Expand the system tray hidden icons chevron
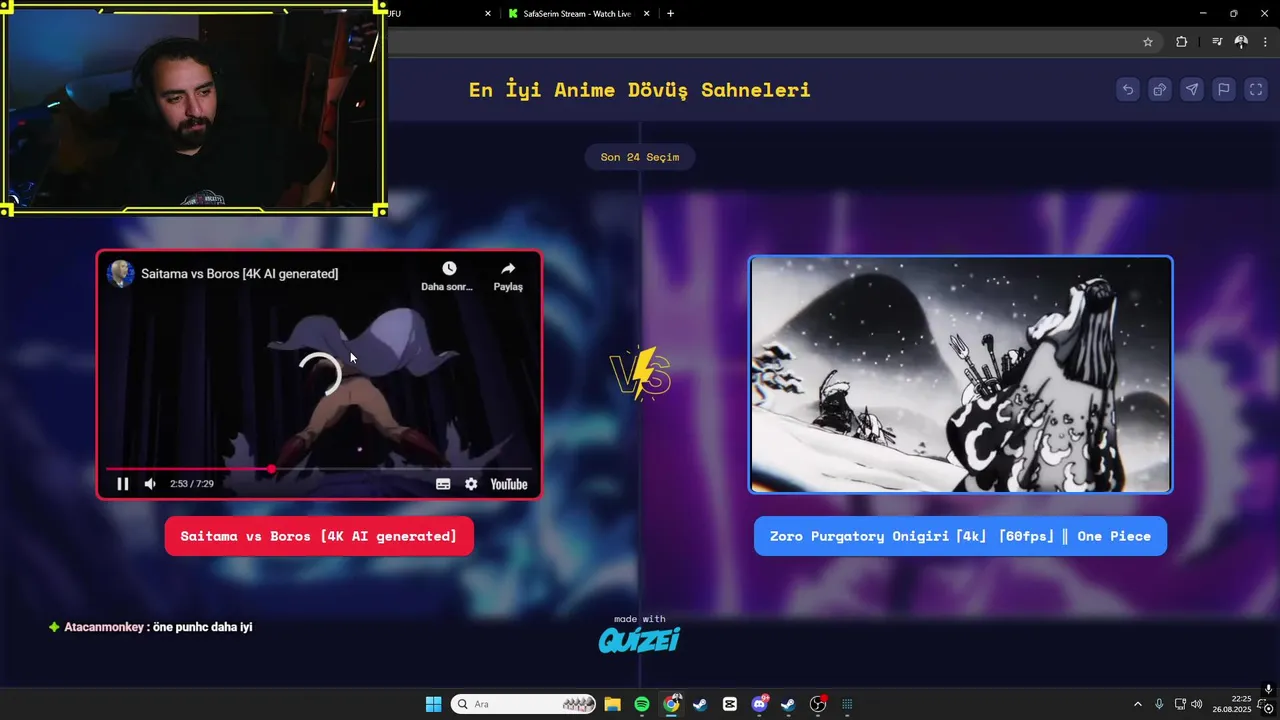Screen dimensions: 1280x720 pyautogui.click(x=1137, y=704)
